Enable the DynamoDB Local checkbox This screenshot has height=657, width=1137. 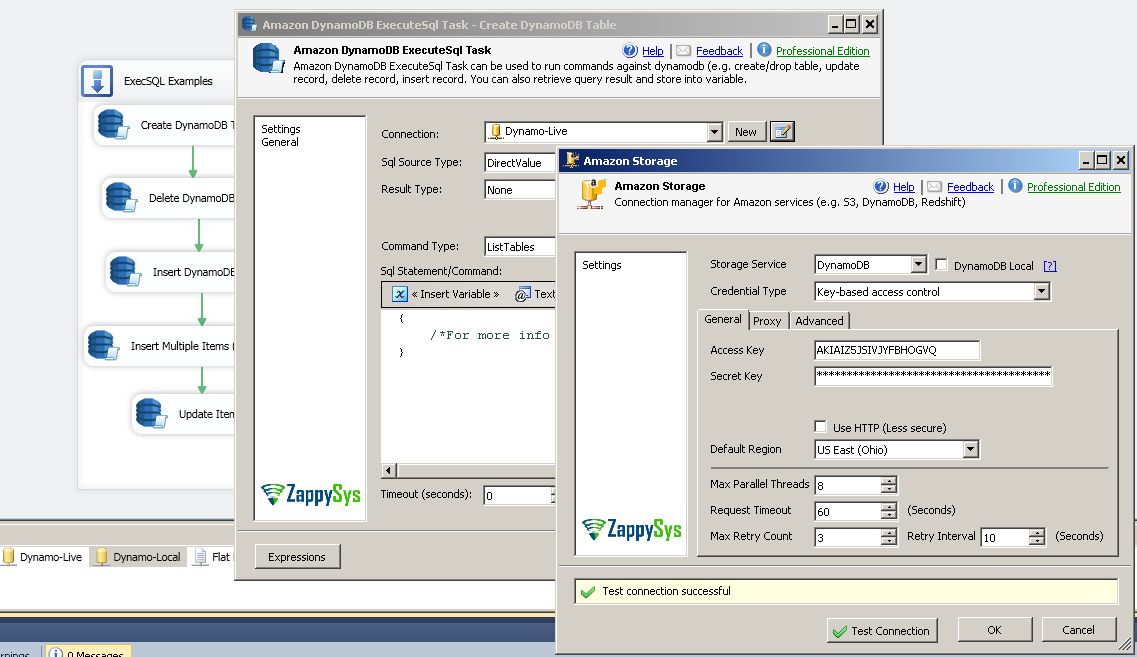pyautogui.click(x=941, y=265)
